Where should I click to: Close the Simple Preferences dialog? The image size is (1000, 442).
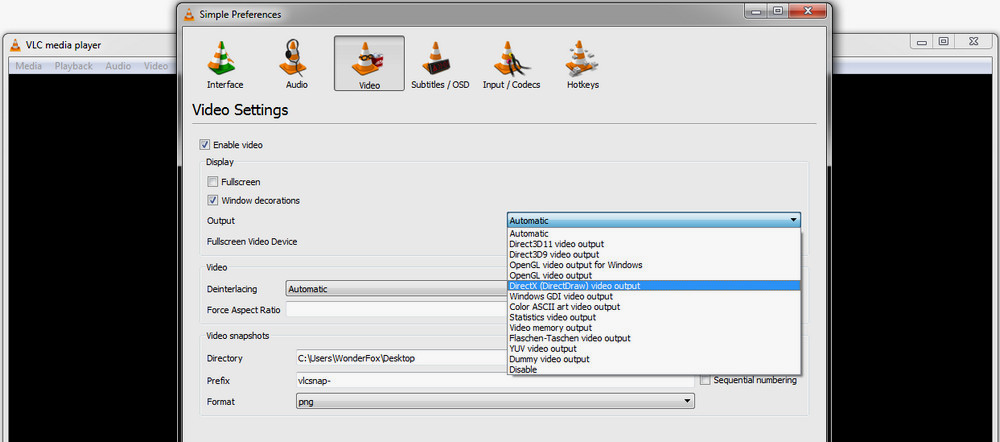(x=808, y=10)
